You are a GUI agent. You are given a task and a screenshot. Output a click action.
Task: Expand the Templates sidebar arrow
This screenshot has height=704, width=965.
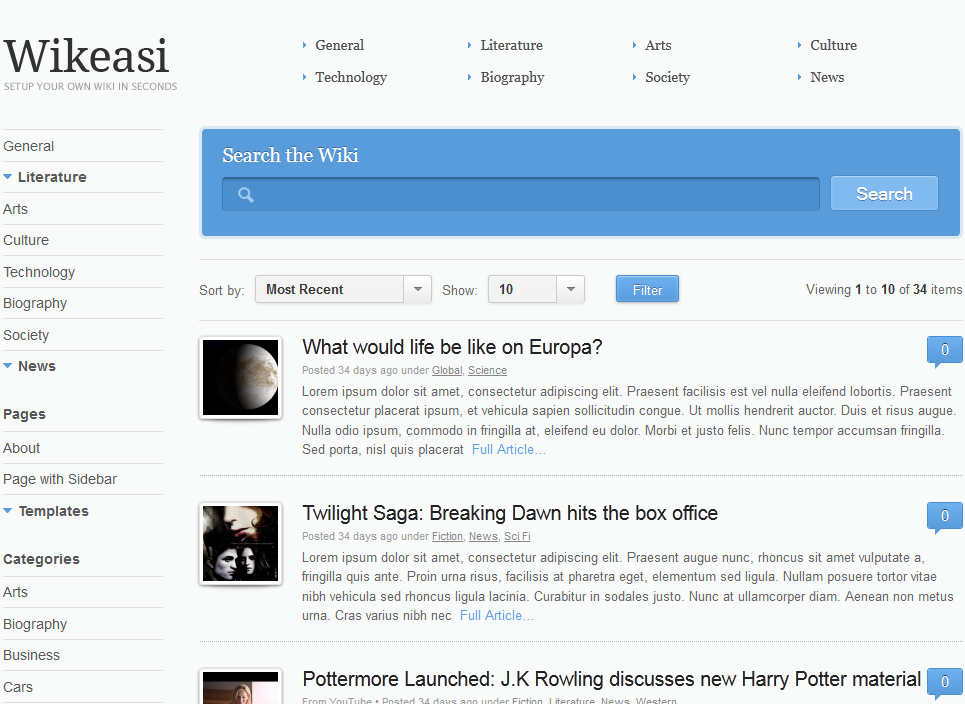(x=7, y=511)
